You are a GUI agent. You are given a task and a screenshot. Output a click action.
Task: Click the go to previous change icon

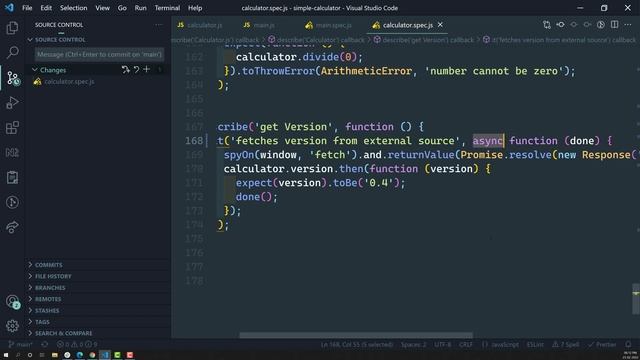(x=560, y=25)
